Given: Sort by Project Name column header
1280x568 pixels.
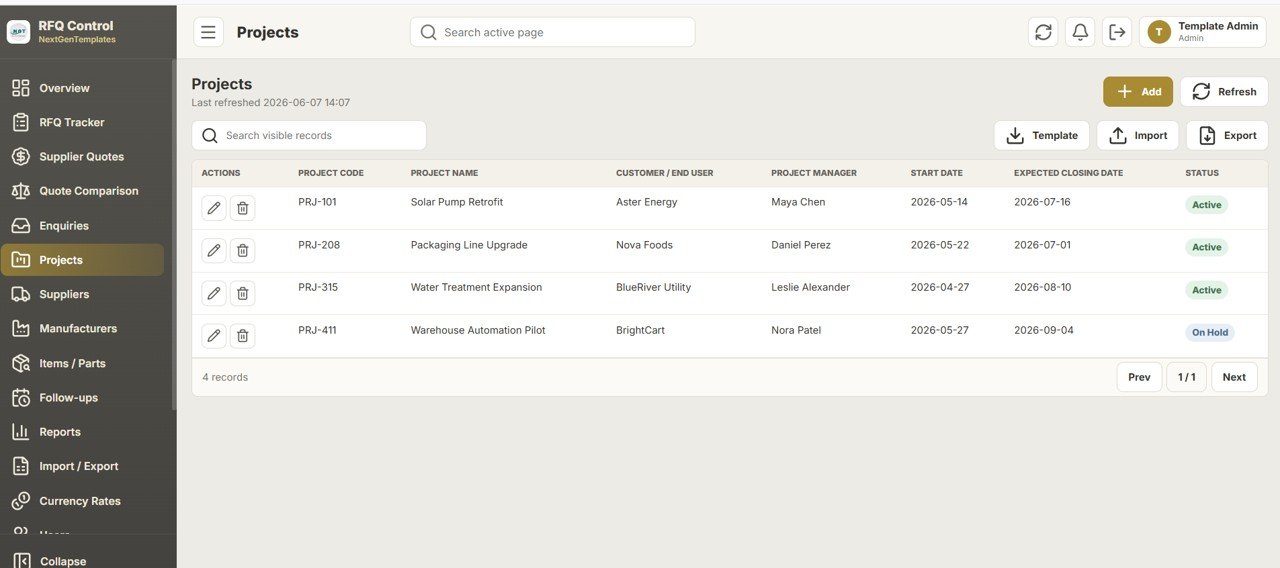Looking at the screenshot, I should [x=444, y=173].
